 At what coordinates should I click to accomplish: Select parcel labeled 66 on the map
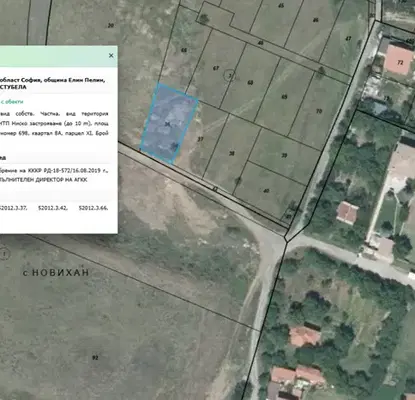point(184,50)
